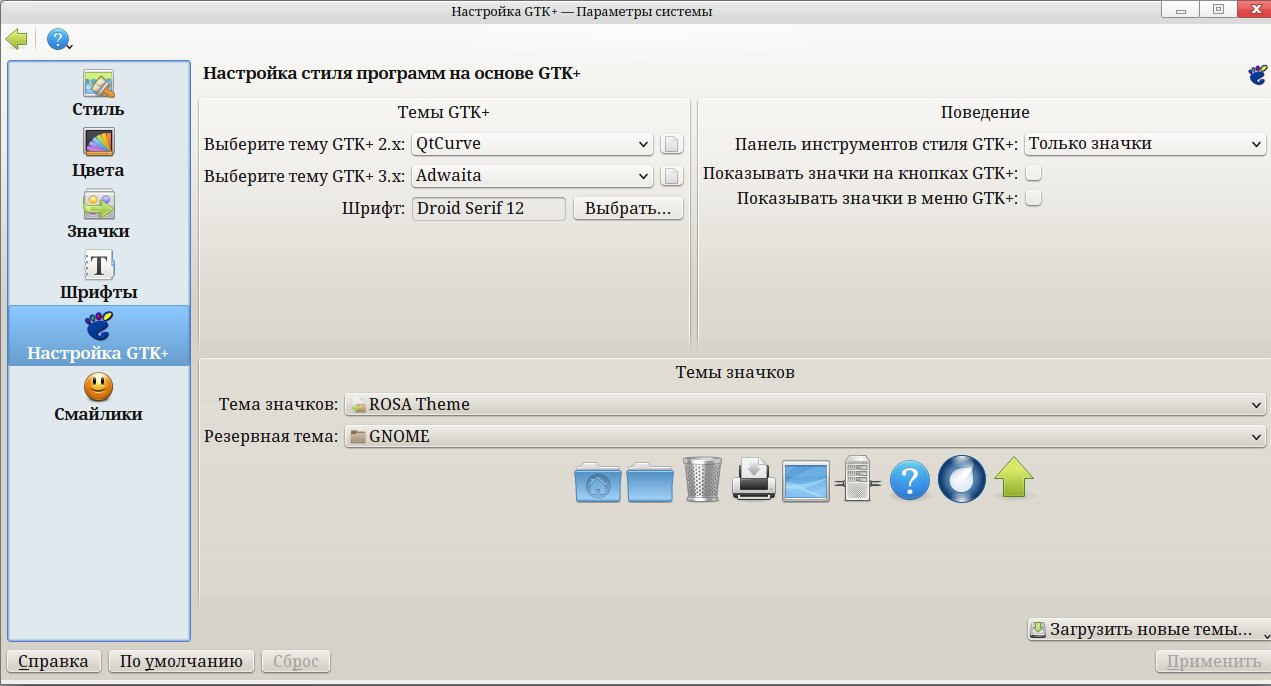Viewport: 1271px width, 686px height.
Task: Click the network server preview icon
Action: 858,479
